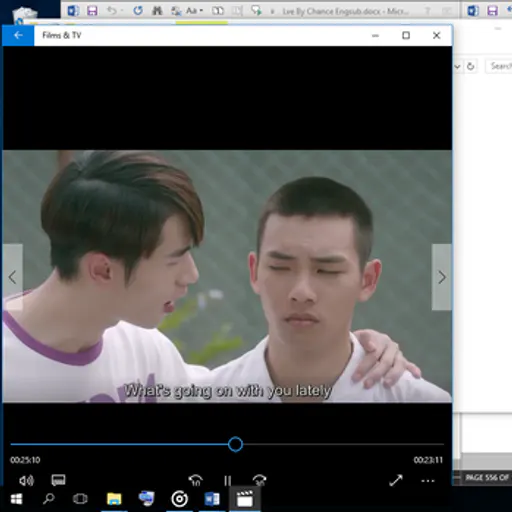Viewport: 512px width, 512px height.
Task: Go to previous video with left arrow
Action: [13, 277]
